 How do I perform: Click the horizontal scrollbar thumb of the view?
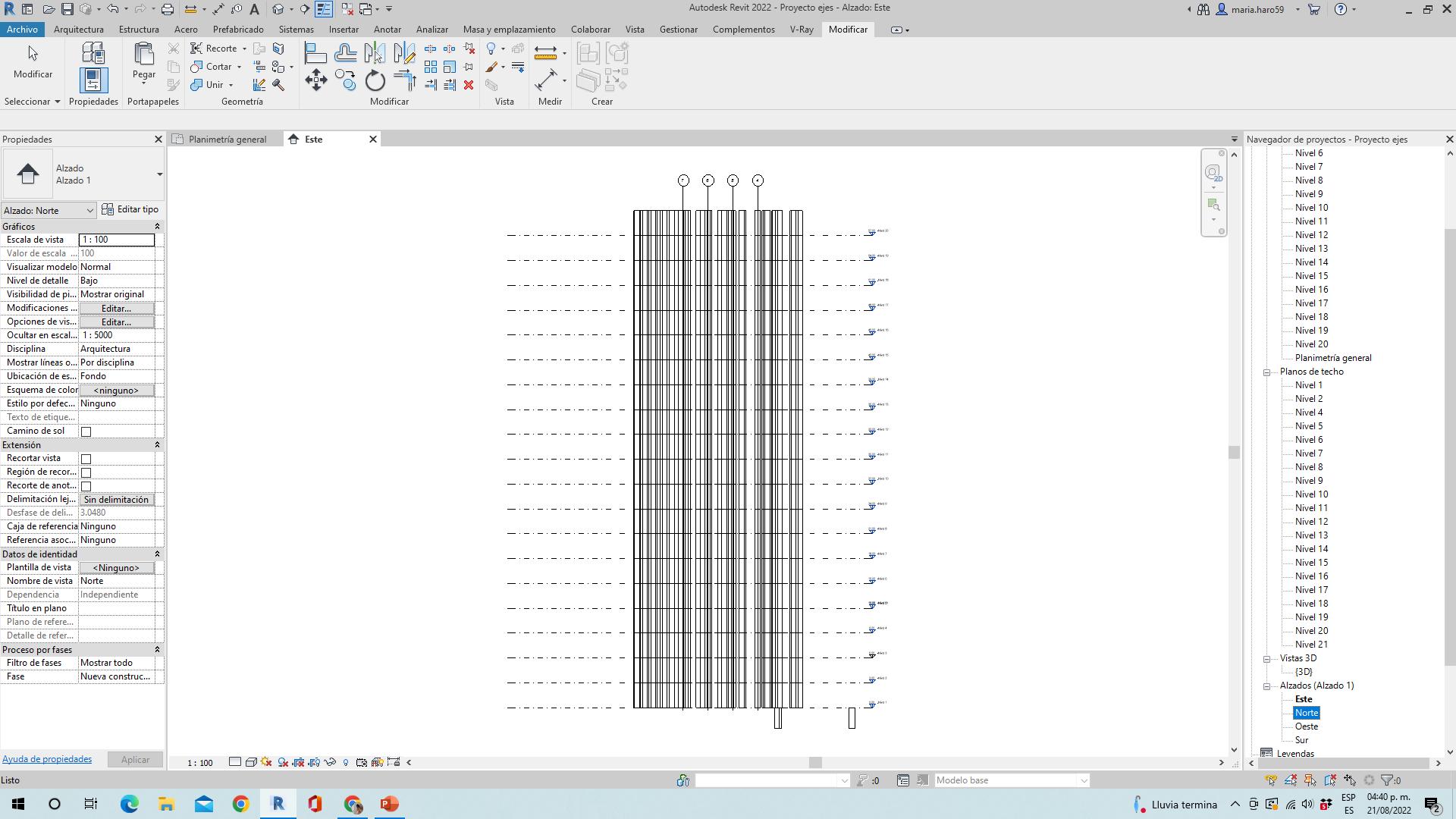[815, 763]
